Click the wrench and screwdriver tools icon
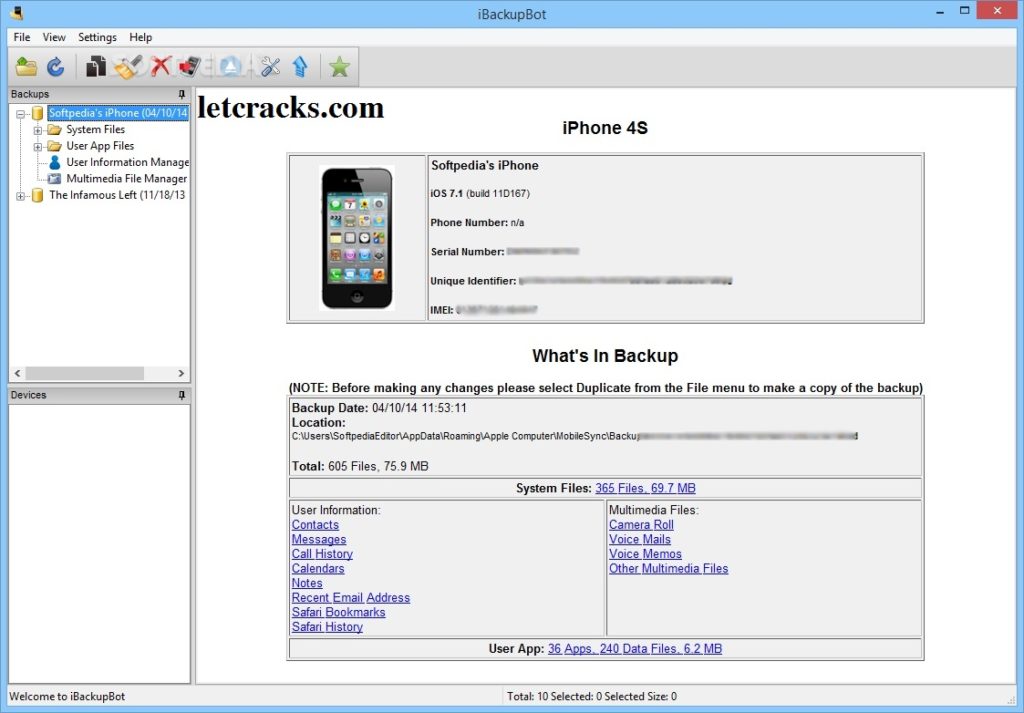Viewport: 1024px width, 713px height. tap(270, 67)
